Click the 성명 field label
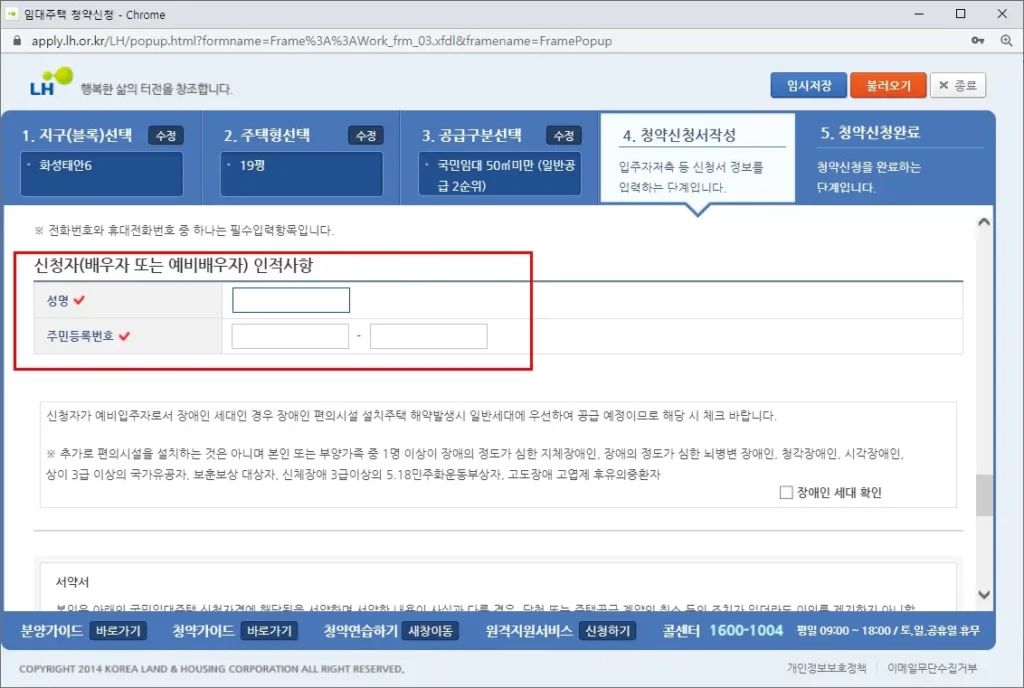Viewport: 1024px width, 688px height. point(57,300)
